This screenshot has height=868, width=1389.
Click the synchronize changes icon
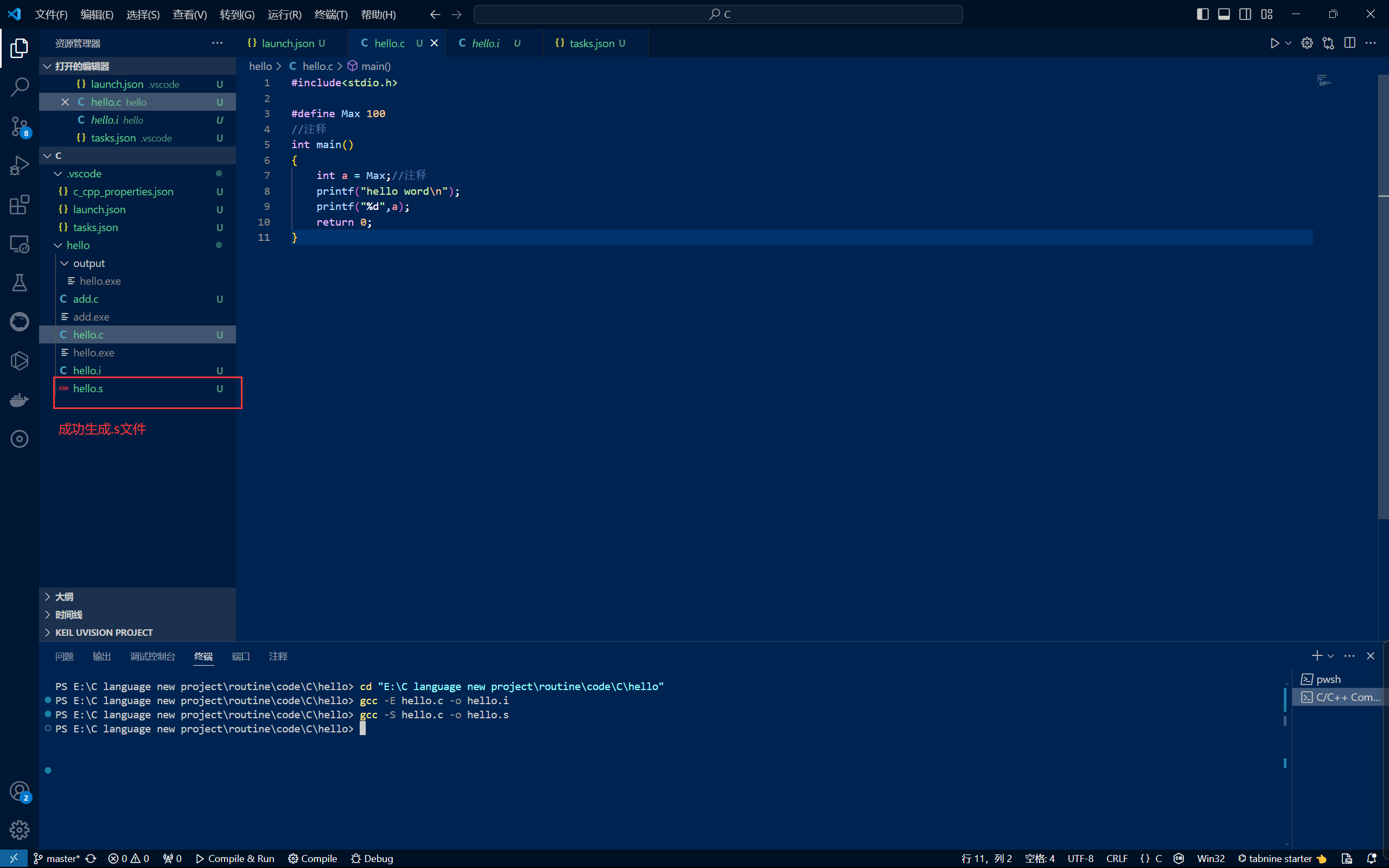(x=91, y=859)
